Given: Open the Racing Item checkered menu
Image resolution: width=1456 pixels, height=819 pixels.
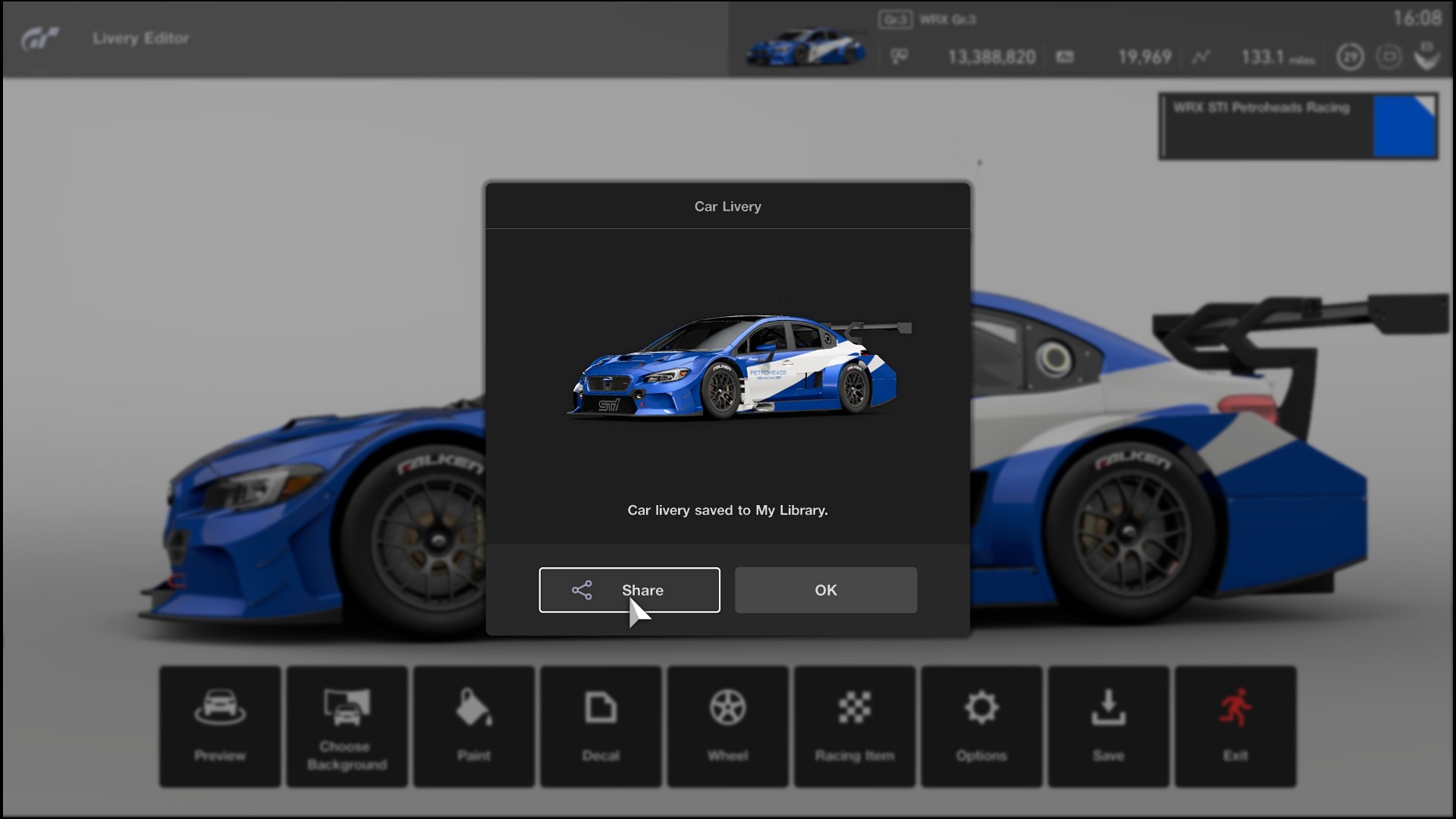Looking at the screenshot, I should (x=855, y=726).
